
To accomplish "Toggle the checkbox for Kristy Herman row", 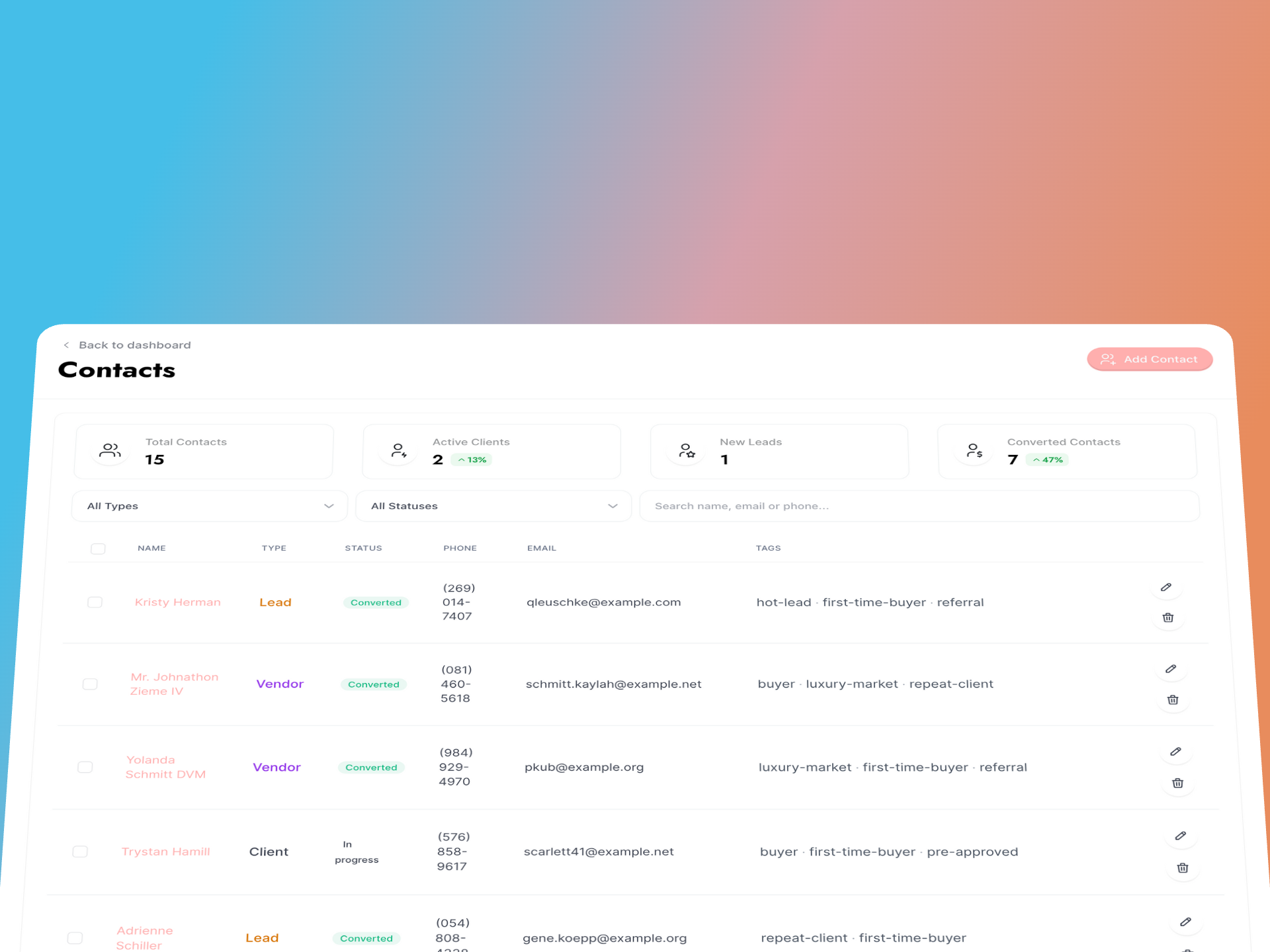I will click(x=94, y=602).
